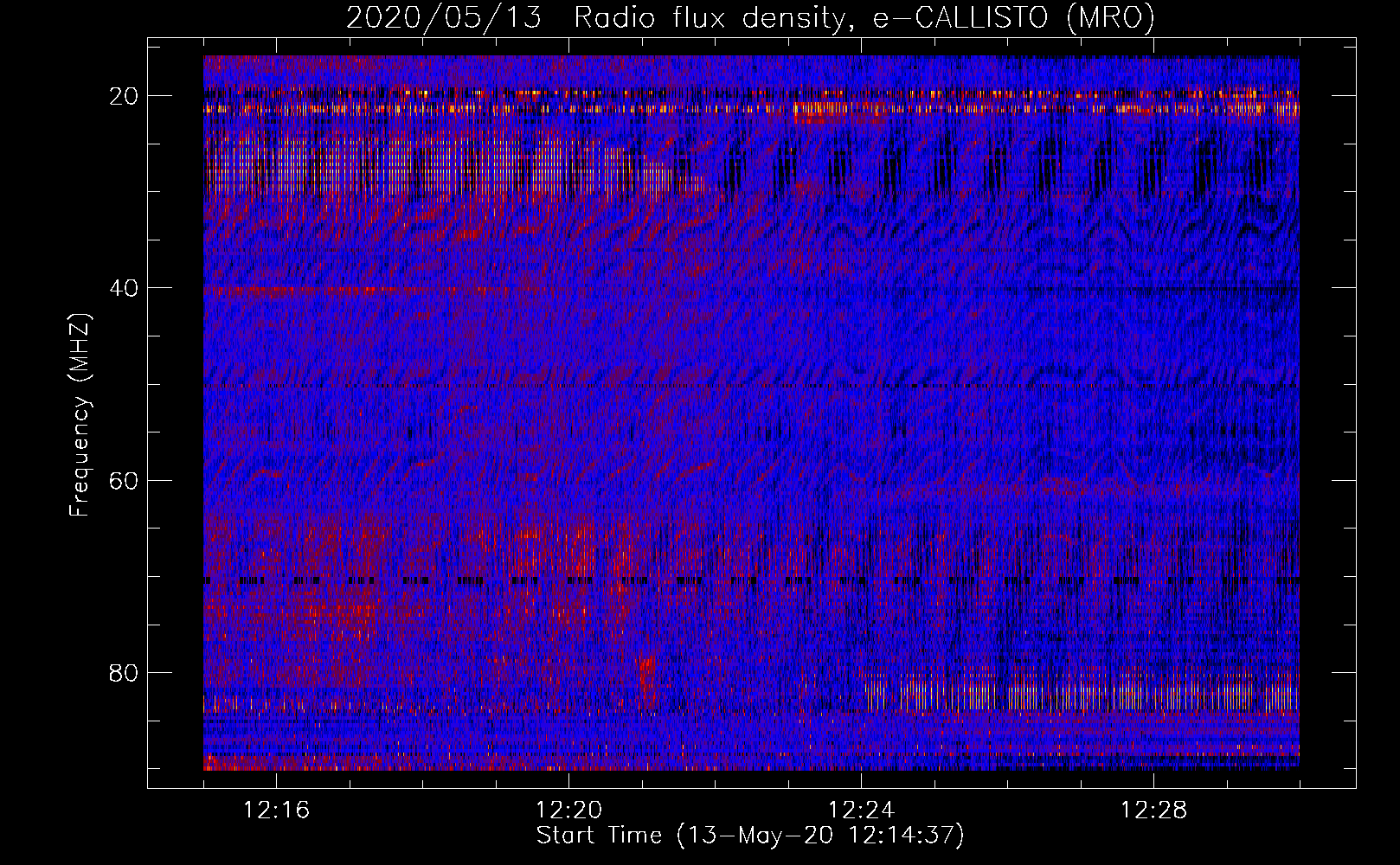Screen dimensions: 1400x865
Task: Click the '12:24' time tick label
Action: tap(862, 811)
